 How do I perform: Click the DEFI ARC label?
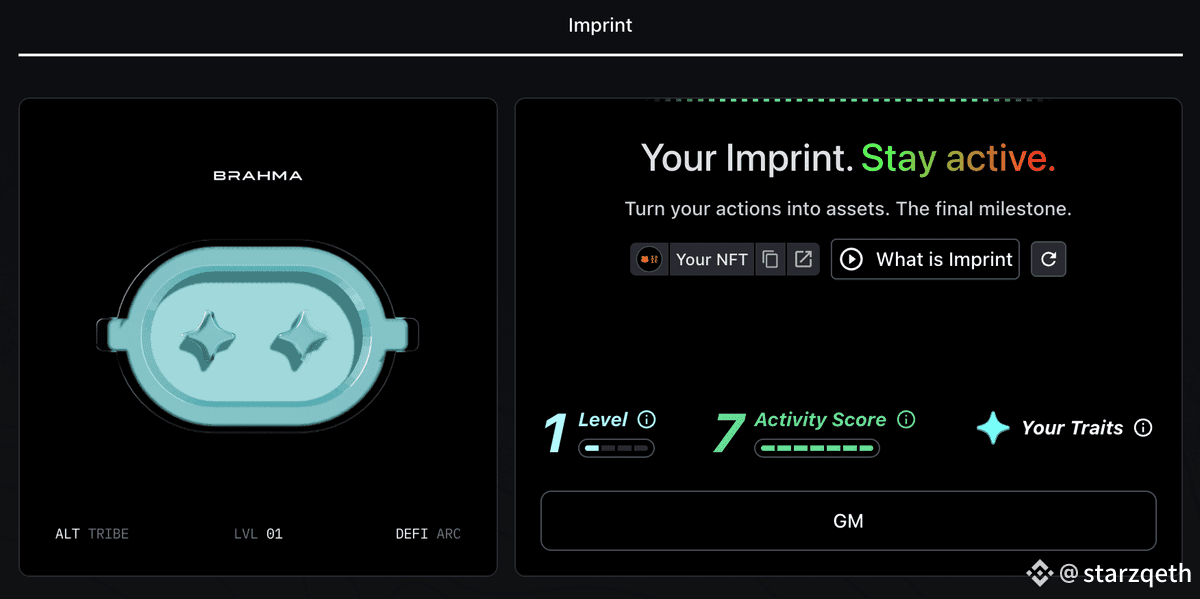click(x=428, y=534)
